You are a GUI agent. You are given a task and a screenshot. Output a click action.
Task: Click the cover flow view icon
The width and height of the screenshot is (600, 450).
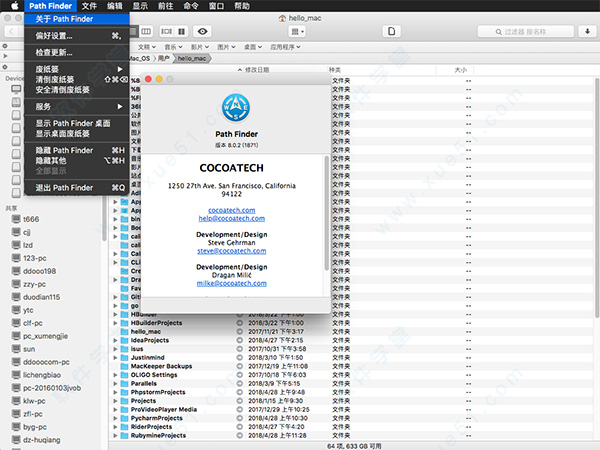click(x=166, y=31)
